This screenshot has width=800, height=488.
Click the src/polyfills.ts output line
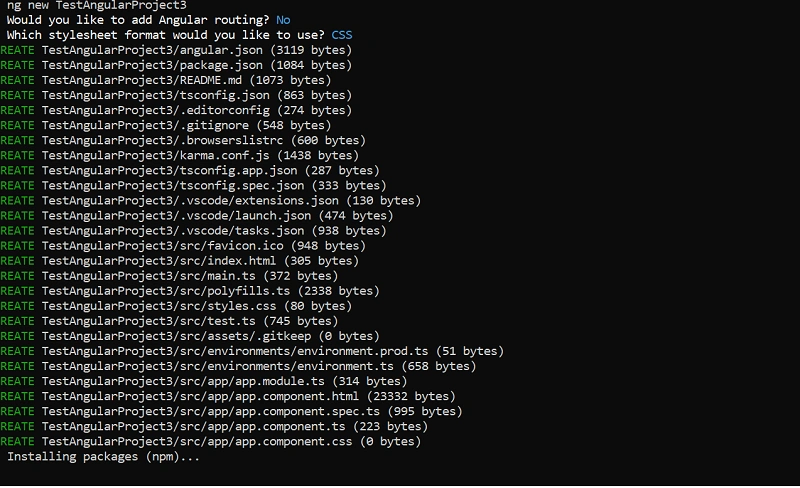click(x=190, y=291)
